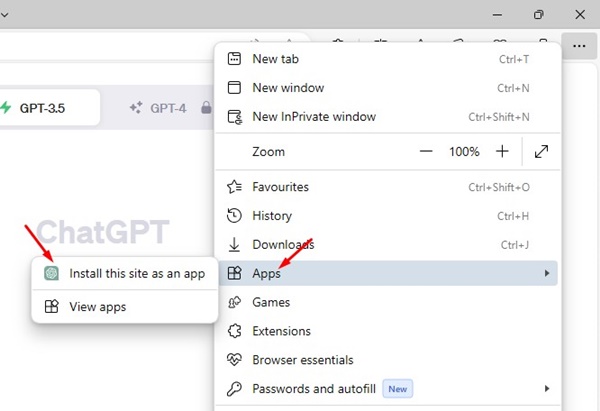Open the Games menu entry

click(388, 302)
